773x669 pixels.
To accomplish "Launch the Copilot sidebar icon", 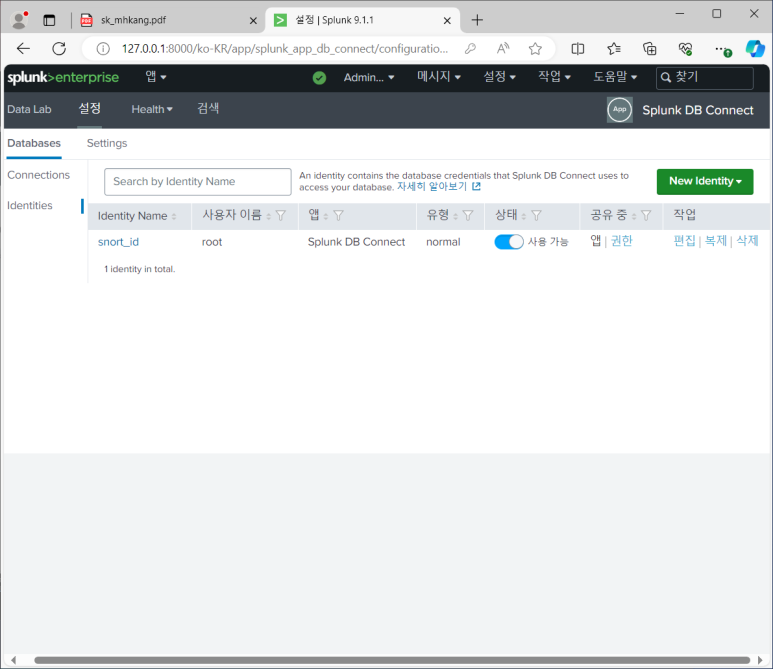I will point(755,48).
